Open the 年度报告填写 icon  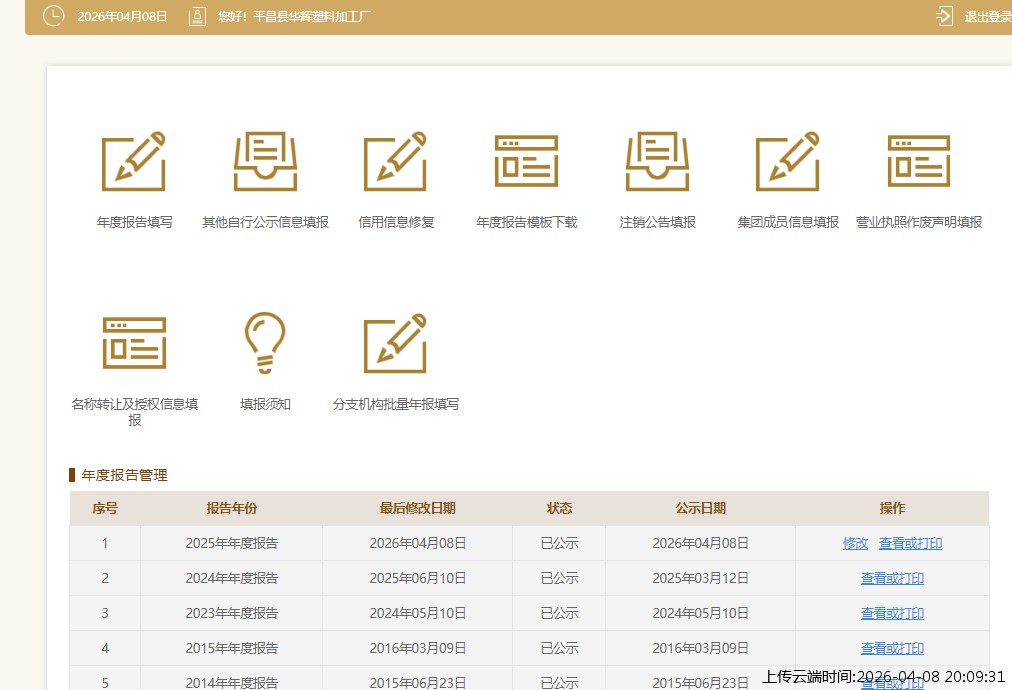point(134,162)
